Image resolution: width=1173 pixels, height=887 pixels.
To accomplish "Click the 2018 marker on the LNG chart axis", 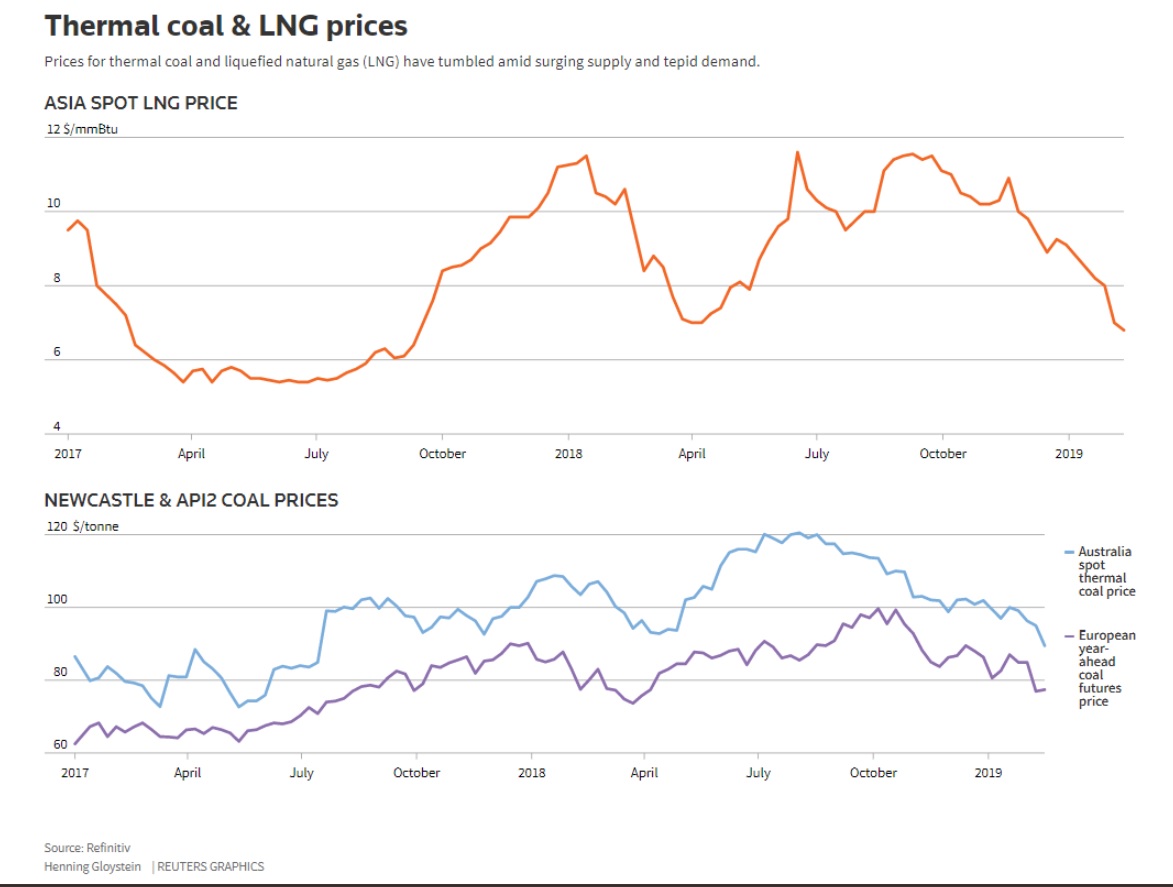I will pyautogui.click(x=568, y=454).
